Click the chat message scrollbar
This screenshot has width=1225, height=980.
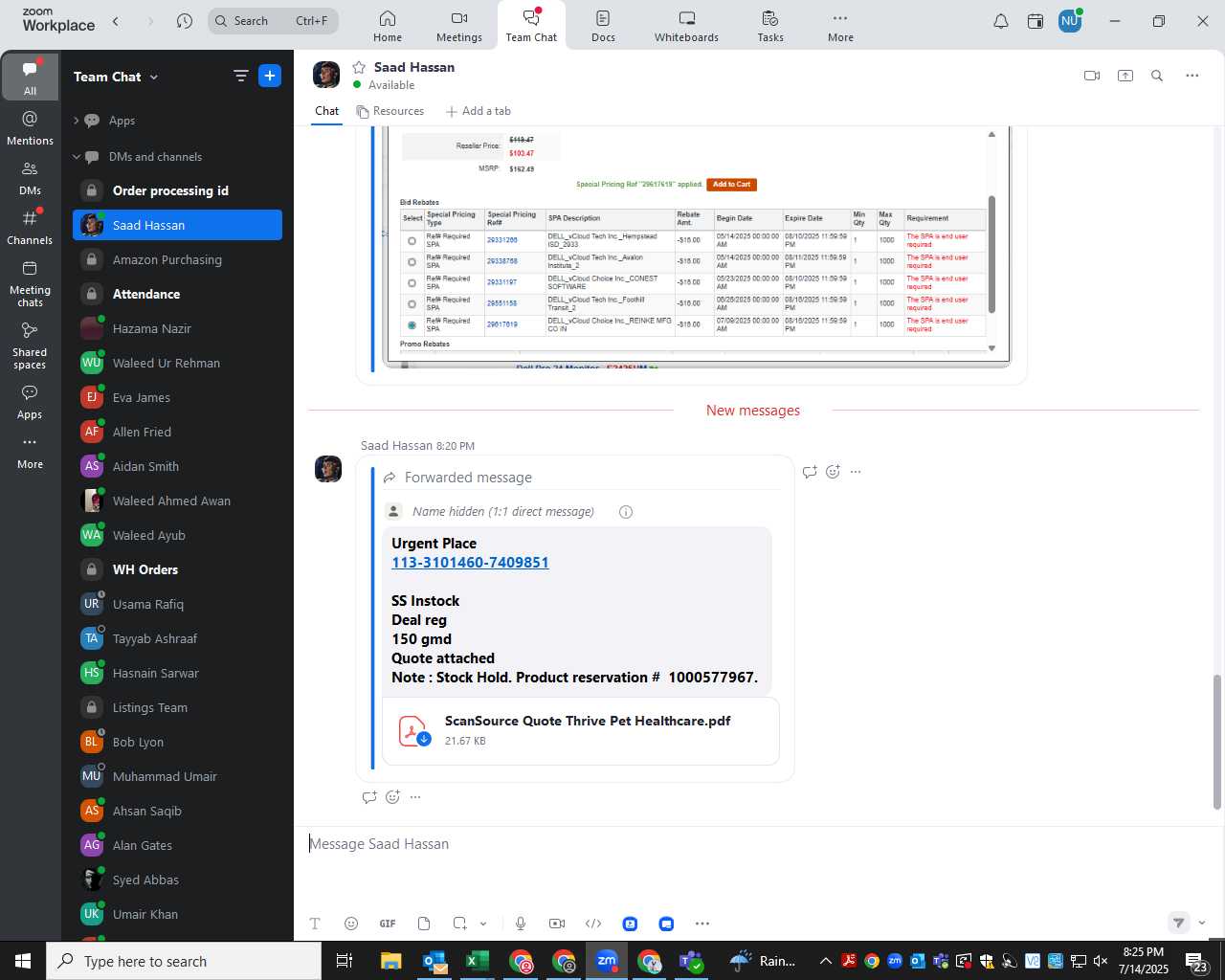coord(1216,742)
